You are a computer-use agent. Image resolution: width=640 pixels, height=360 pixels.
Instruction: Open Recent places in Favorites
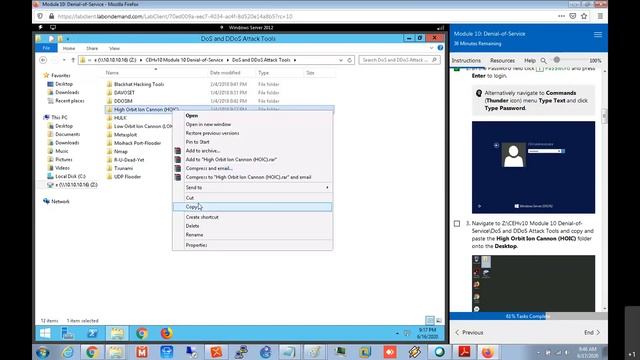pos(69,101)
